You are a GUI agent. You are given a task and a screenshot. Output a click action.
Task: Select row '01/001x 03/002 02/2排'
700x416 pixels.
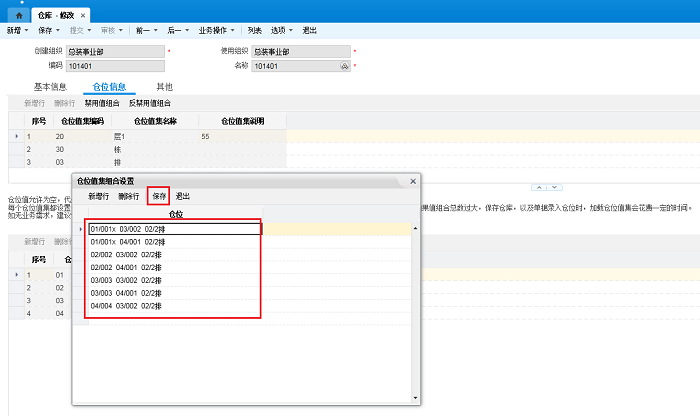175,229
